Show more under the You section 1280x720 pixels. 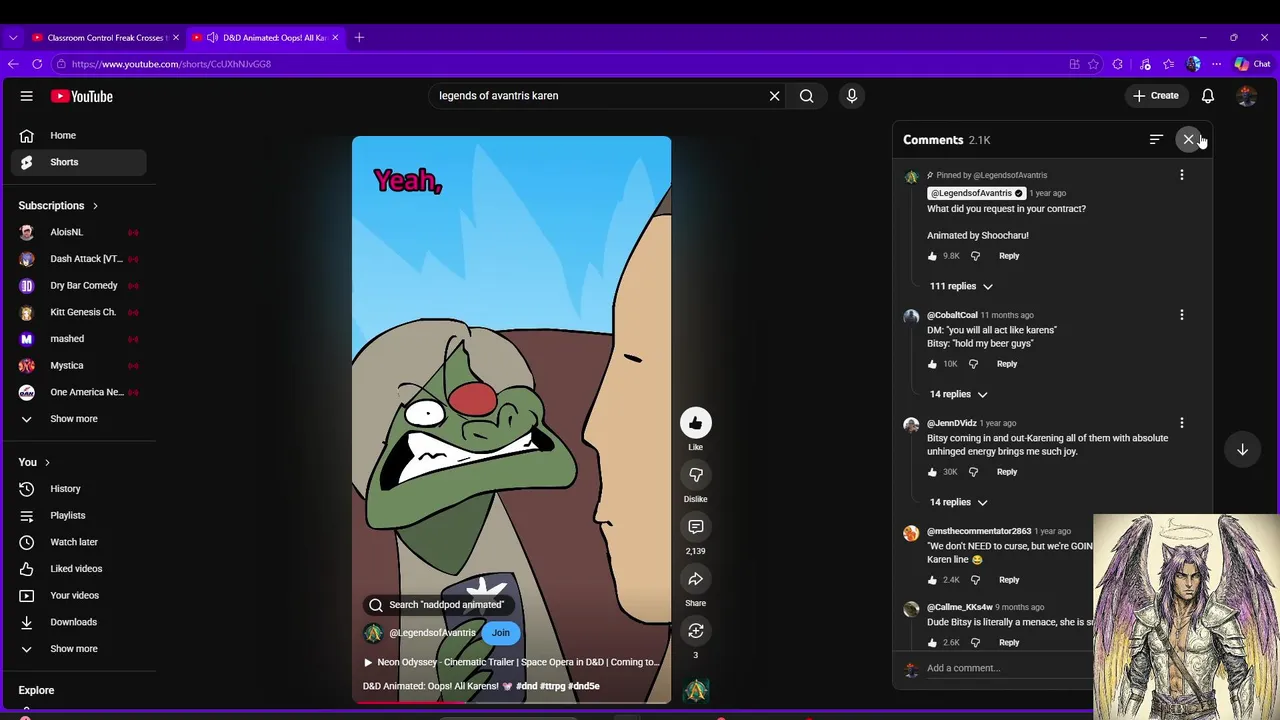pos(74,649)
